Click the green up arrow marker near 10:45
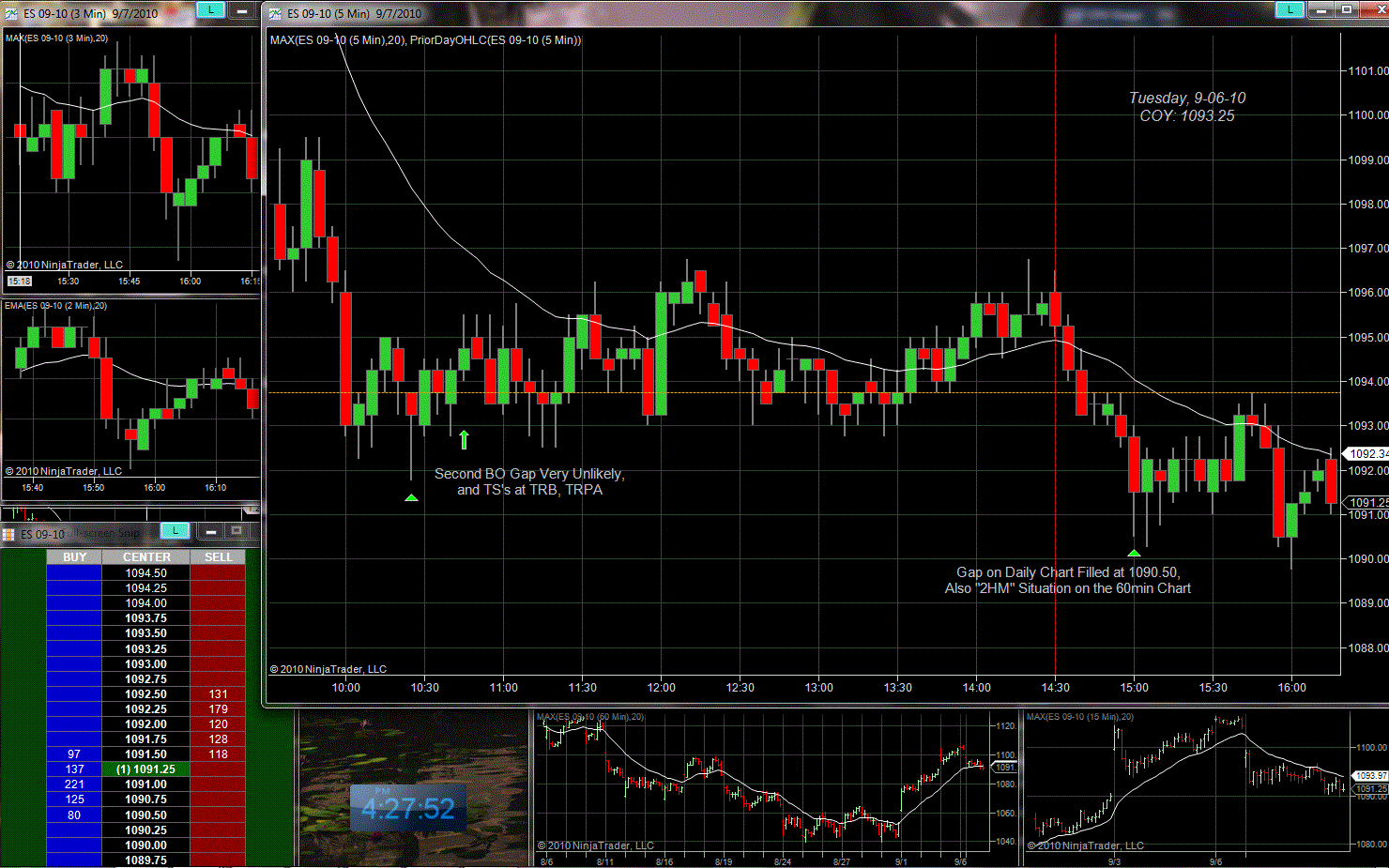Viewport: 1389px width, 868px height. [464, 439]
